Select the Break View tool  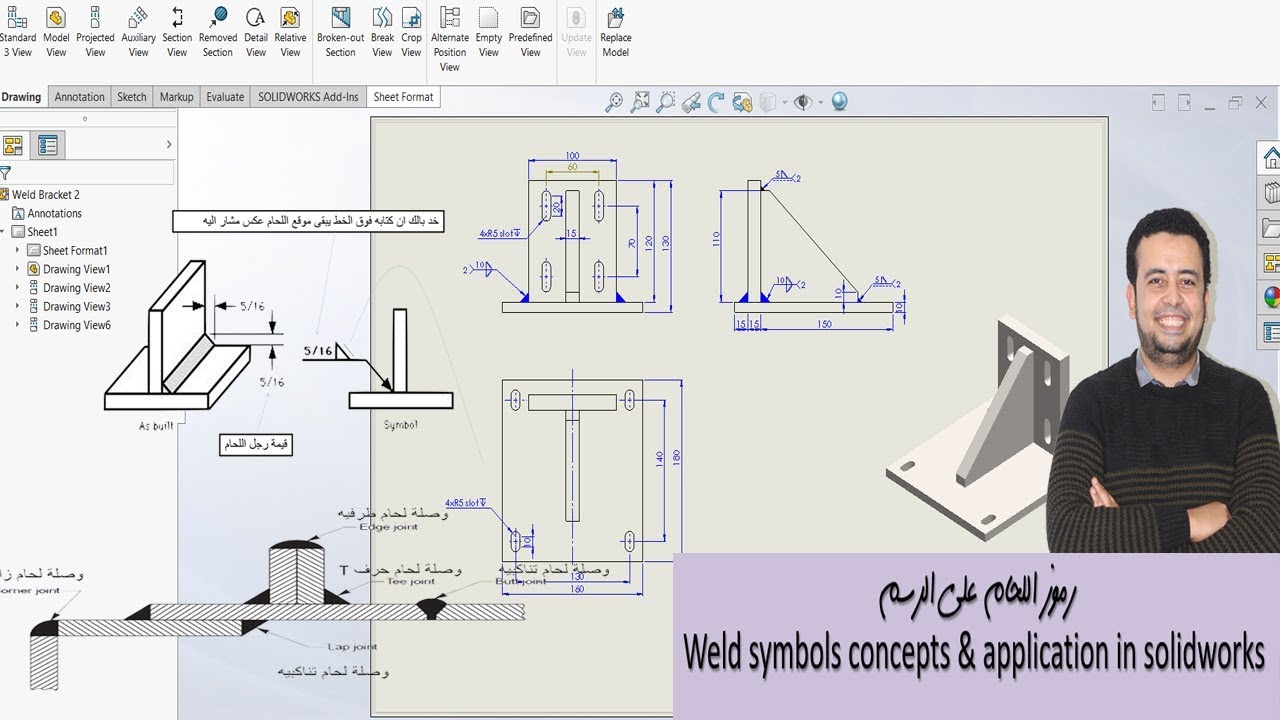point(382,31)
